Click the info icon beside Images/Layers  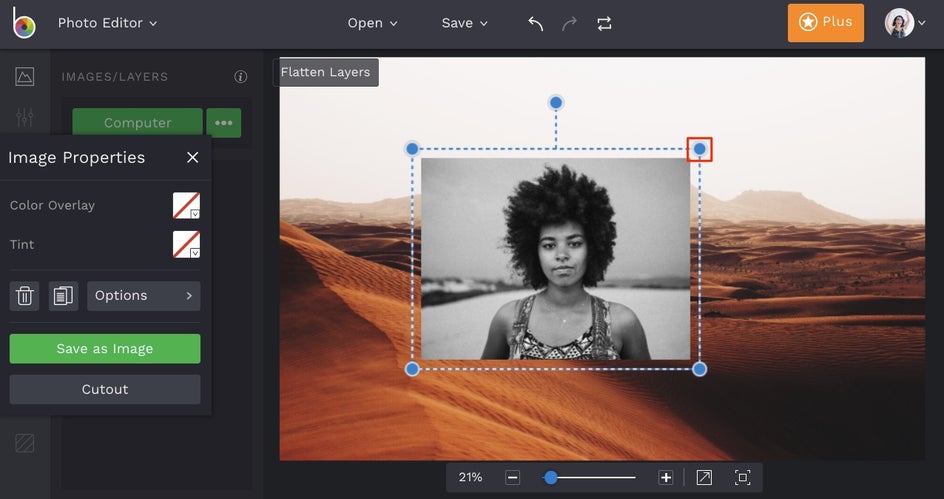tap(240, 77)
